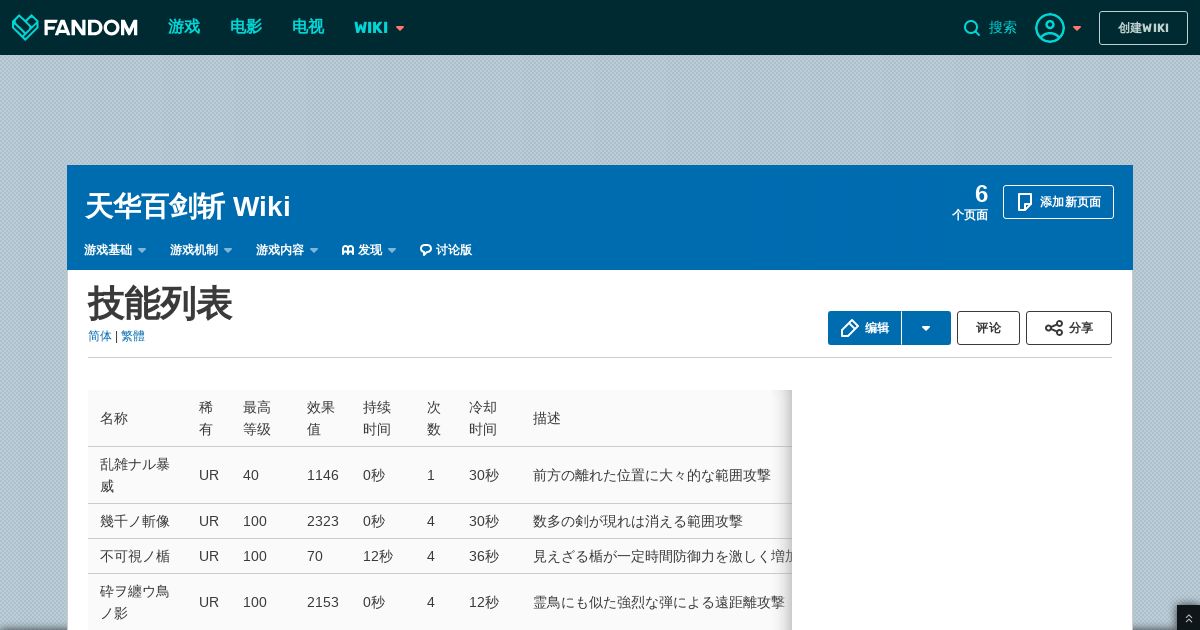
Task: Click max level 40 in 乱雑ナル暴威 row
Action: click(251, 475)
